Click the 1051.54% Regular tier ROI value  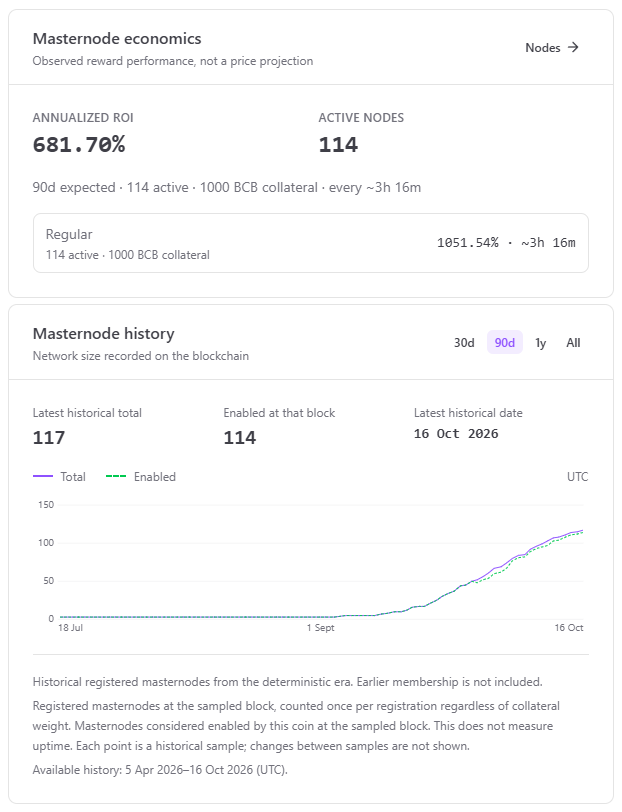(468, 243)
